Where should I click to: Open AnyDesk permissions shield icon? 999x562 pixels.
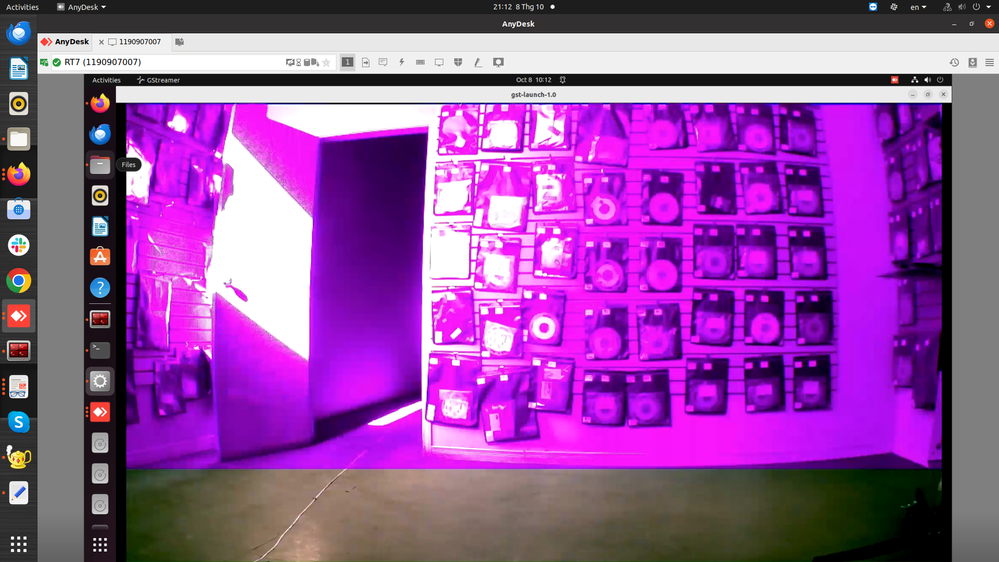pyautogui.click(x=458, y=62)
